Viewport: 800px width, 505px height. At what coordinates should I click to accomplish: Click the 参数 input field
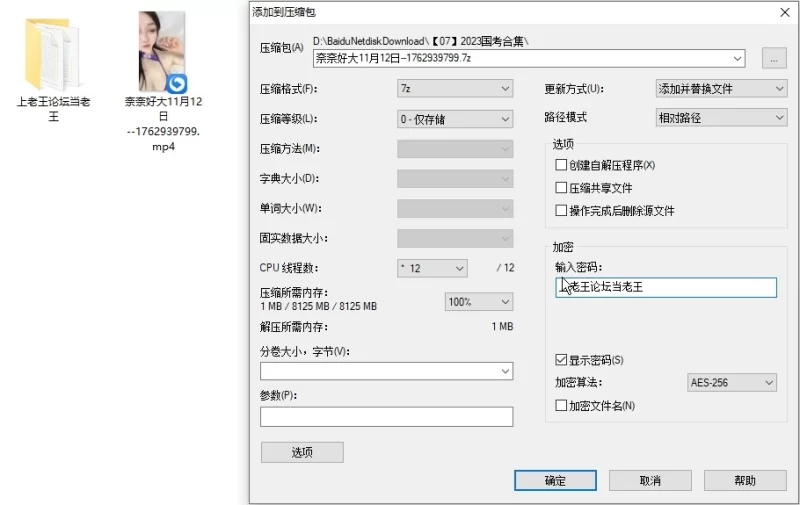coord(386,416)
